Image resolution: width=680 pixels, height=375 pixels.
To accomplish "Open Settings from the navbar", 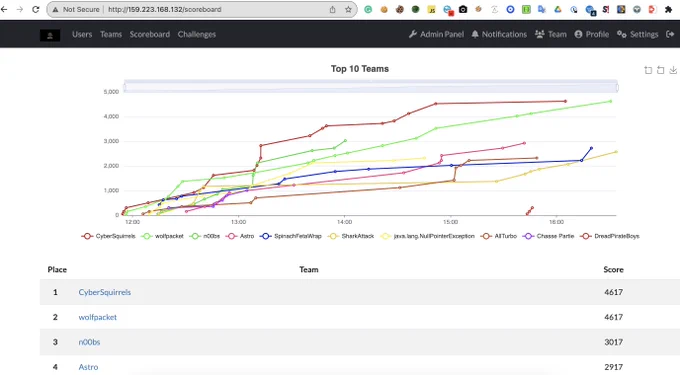I will (638, 34).
